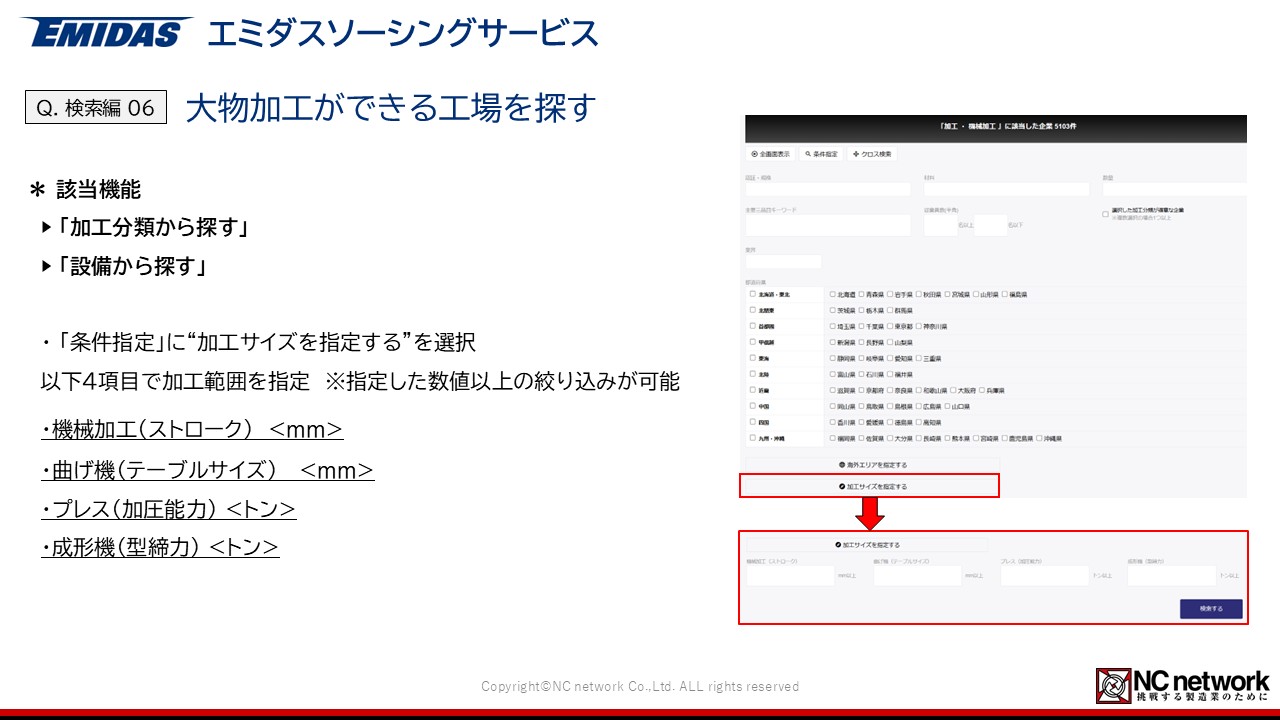Click the NC network logo
Viewport: 1280px width, 720px height.
coord(1182,684)
